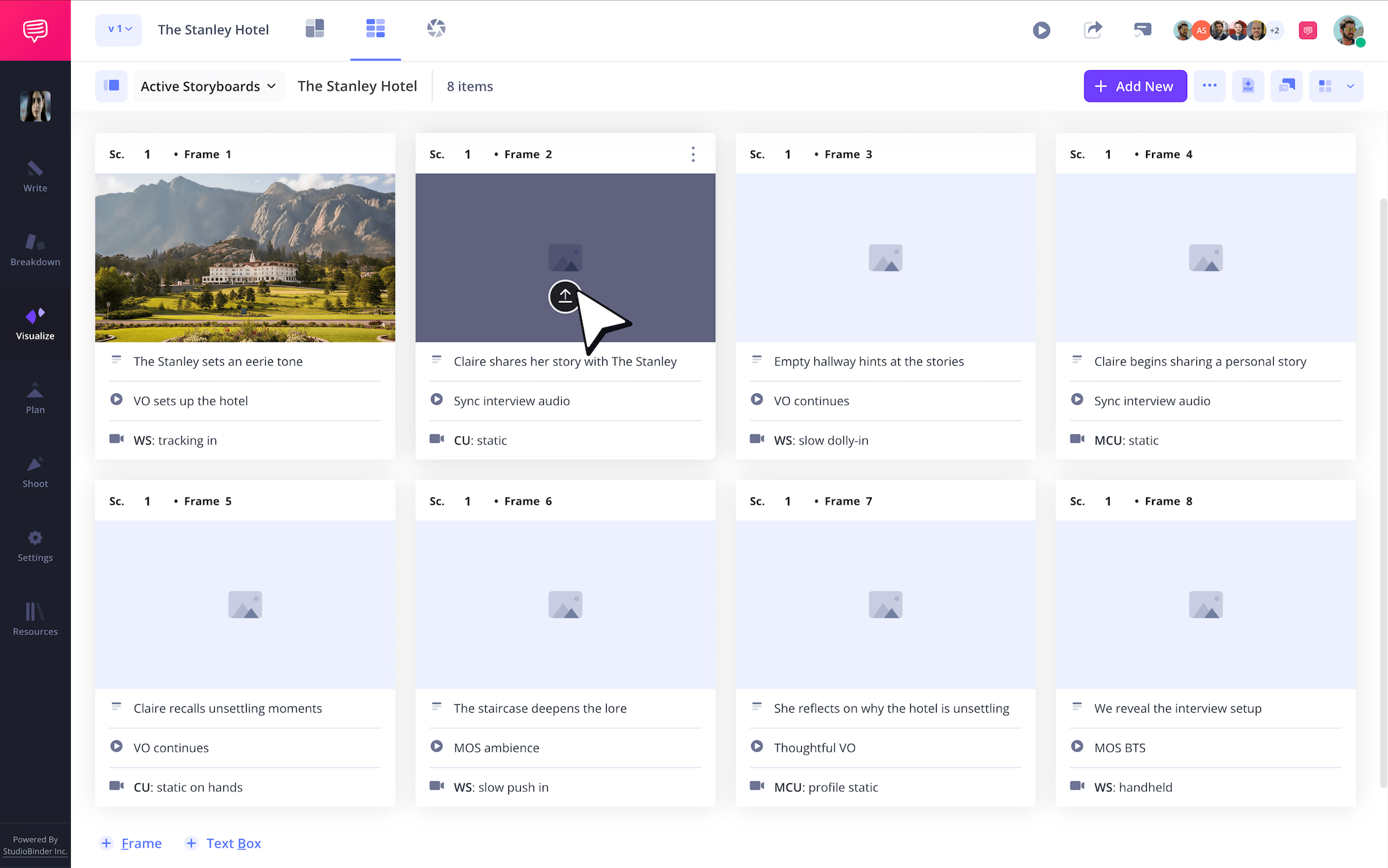Switch to the Moodboard tab
The height and width of the screenshot is (868, 1388).
pyautogui.click(x=315, y=28)
